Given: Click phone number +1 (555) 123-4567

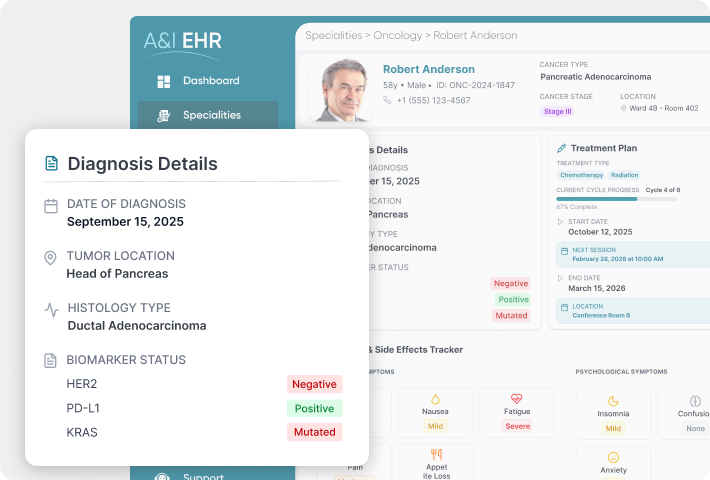Looking at the screenshot, I should click(x=433, y=101).
